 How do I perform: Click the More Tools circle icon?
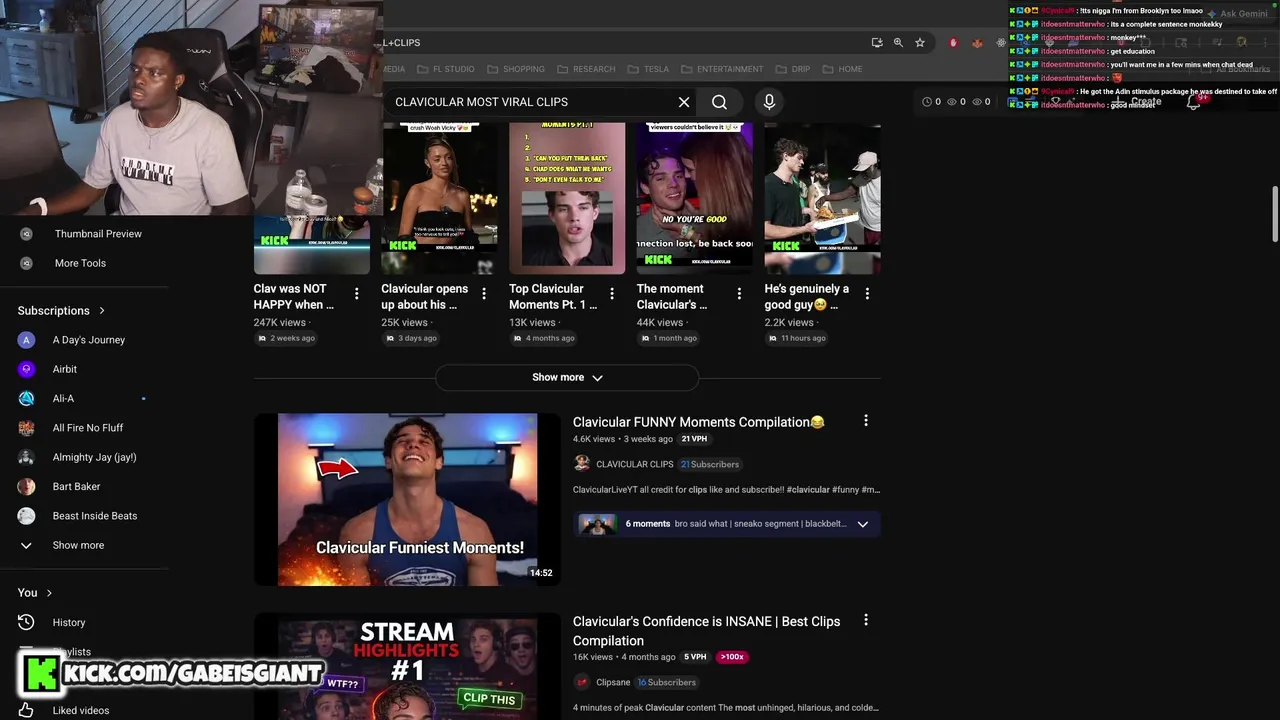tap(27, 263)
